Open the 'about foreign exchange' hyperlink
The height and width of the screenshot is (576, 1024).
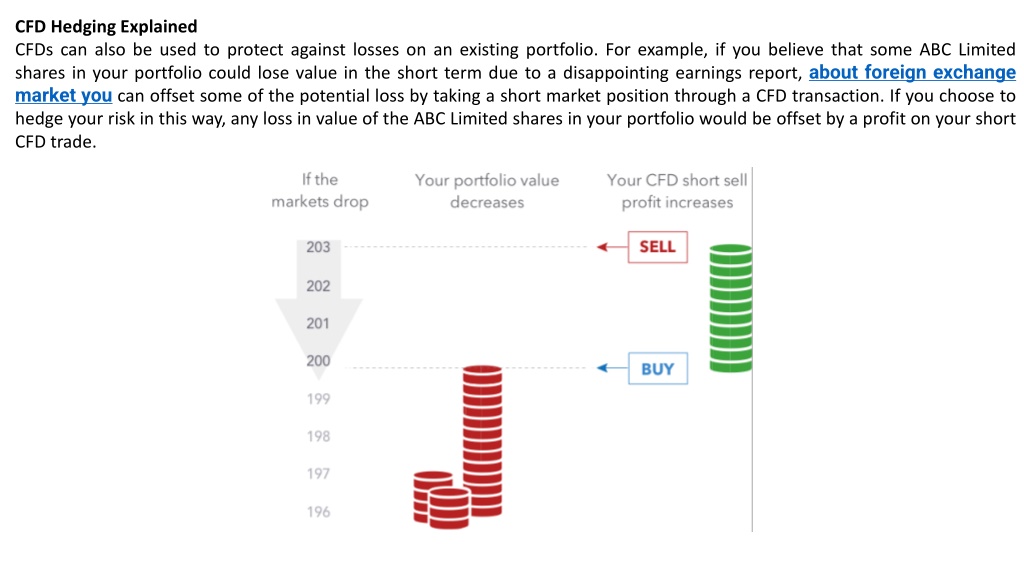coord(912,72)
